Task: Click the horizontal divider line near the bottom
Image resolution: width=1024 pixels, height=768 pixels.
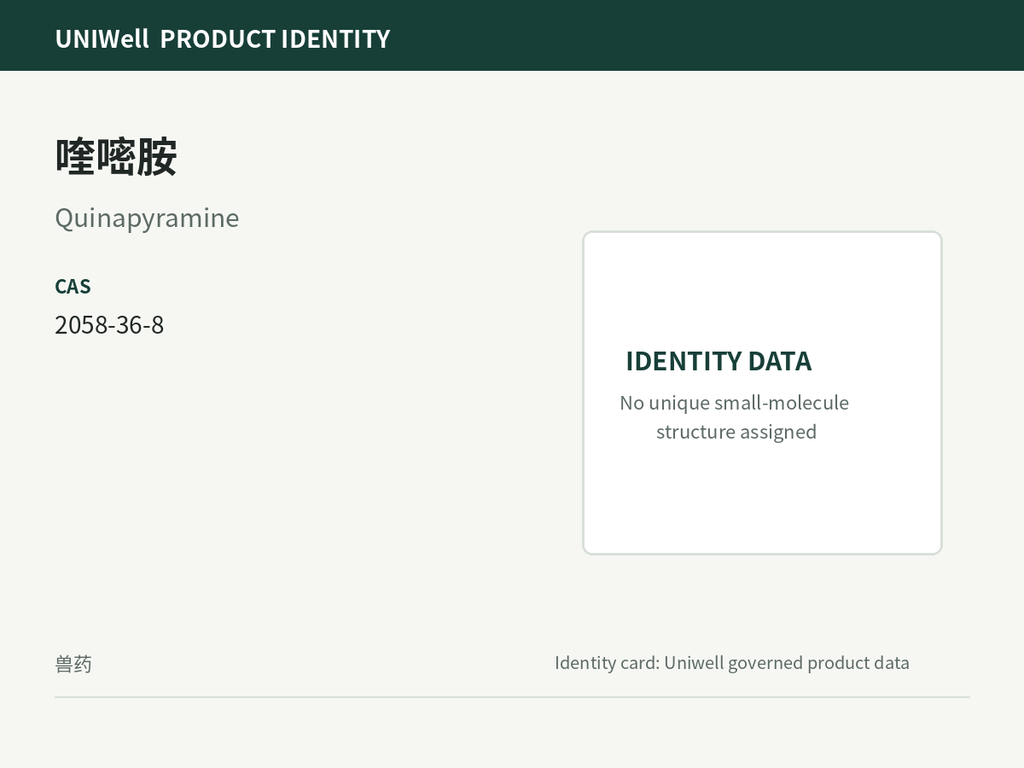Action: pyautogui.click(x=512, y=697)
